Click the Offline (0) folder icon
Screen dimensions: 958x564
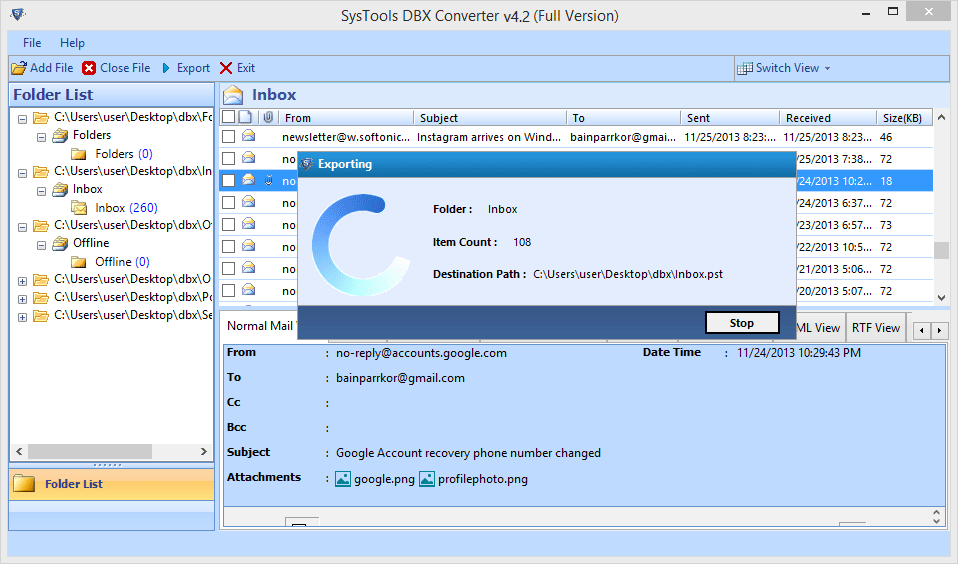click(79, 262)
